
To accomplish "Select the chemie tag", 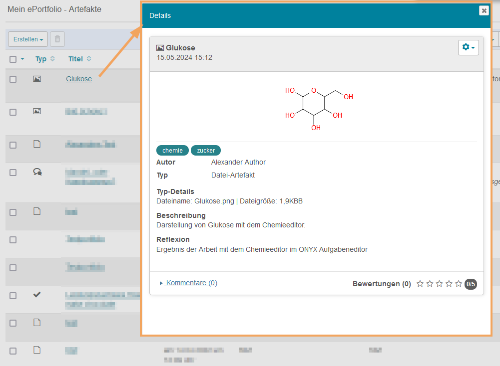I will pos(172,151).
